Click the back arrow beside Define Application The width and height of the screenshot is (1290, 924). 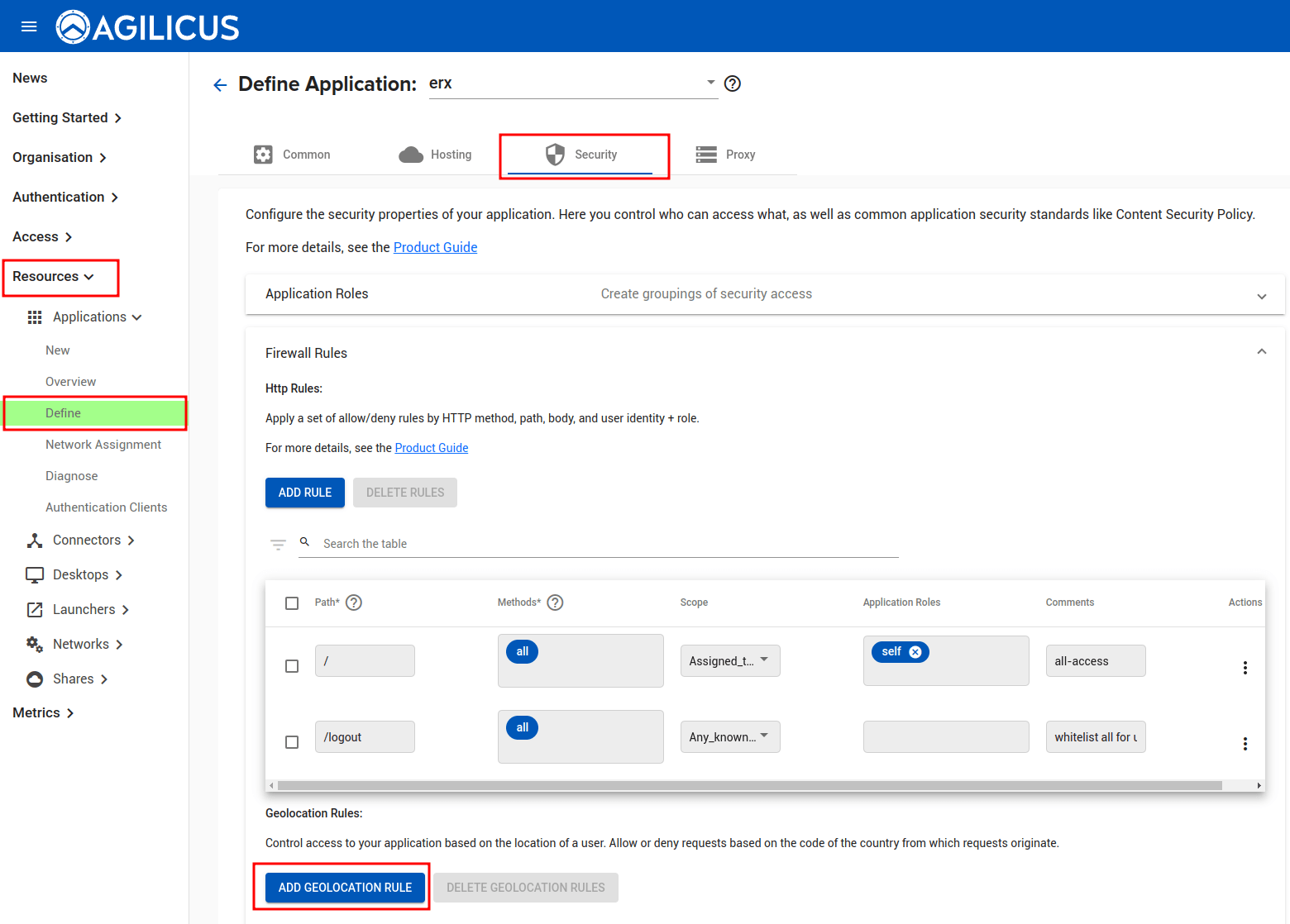click(220, 85)
